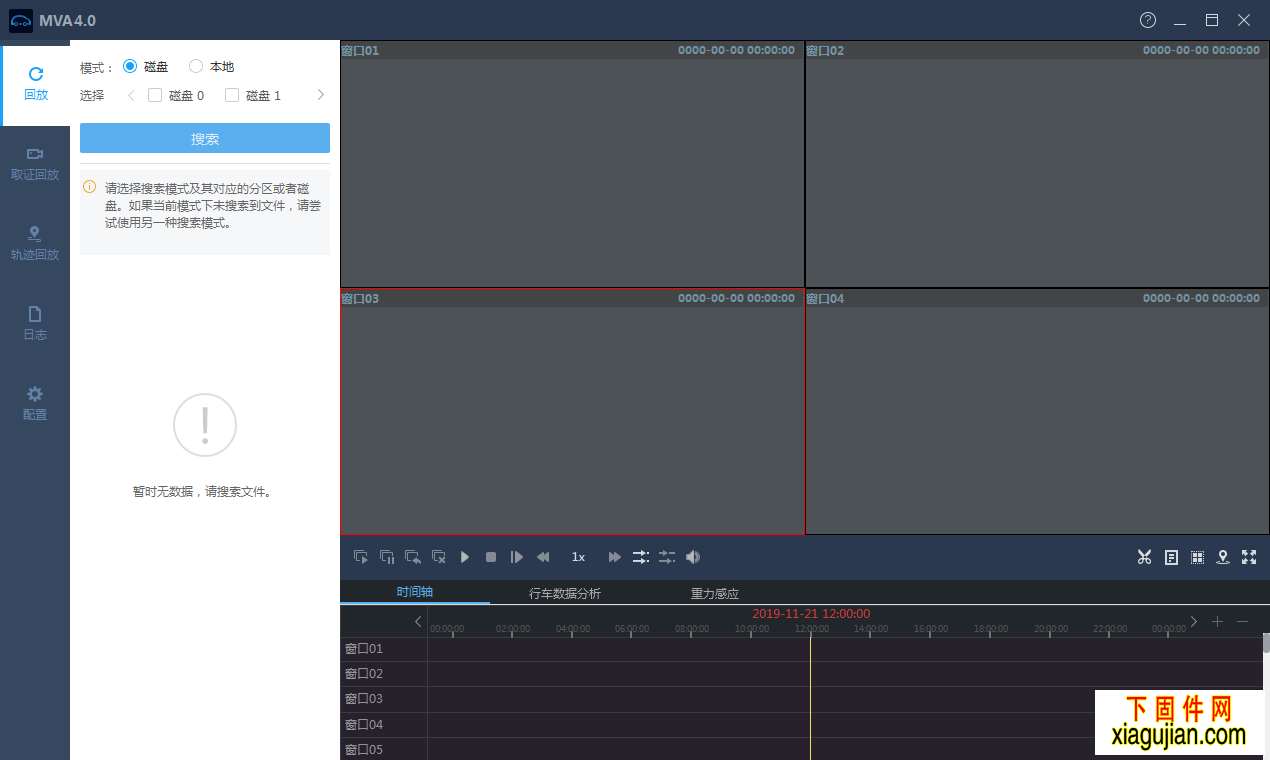Open 轨迹回放 track playback section
Screen dimensions: 1270x760
tap(35, 244)
